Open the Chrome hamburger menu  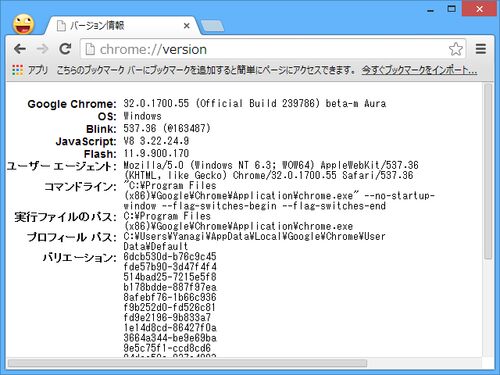pyautogui.click(x=480, y=49)
